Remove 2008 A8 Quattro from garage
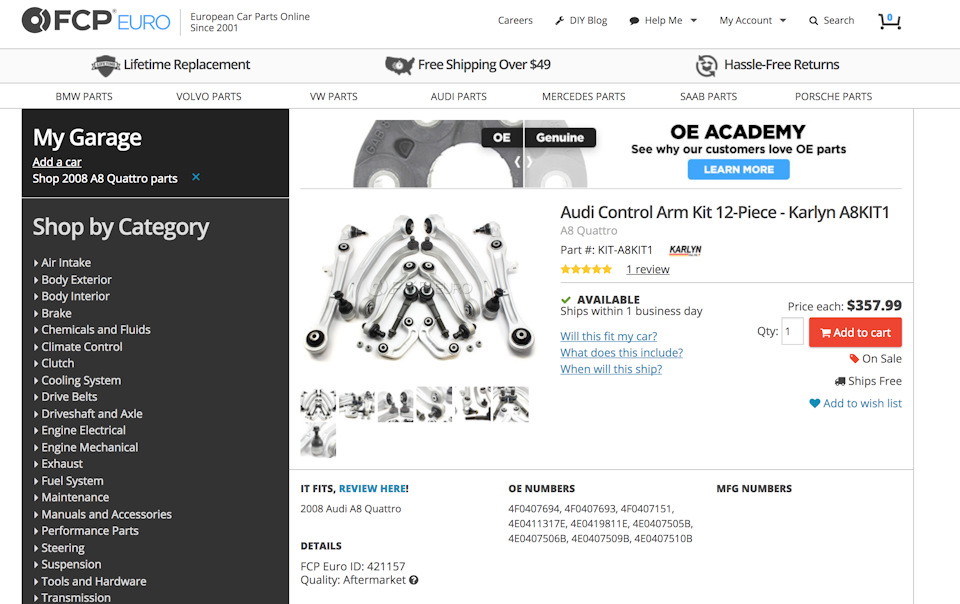This screenshot has width=960, height=604. [x=196, y=177]
